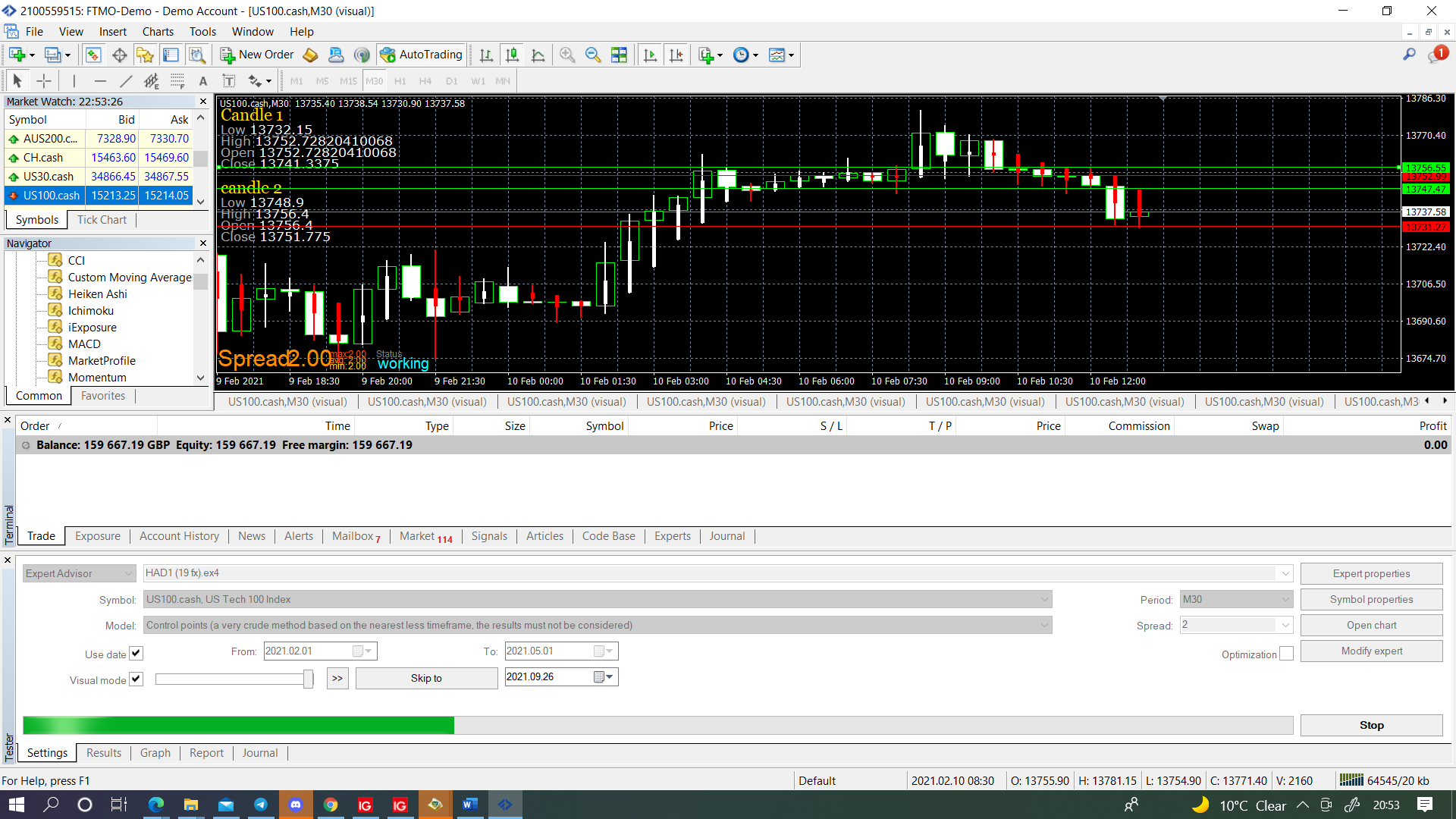
Task: Switch Navigator to Favorites tab
Action: (x=103, y=396)
